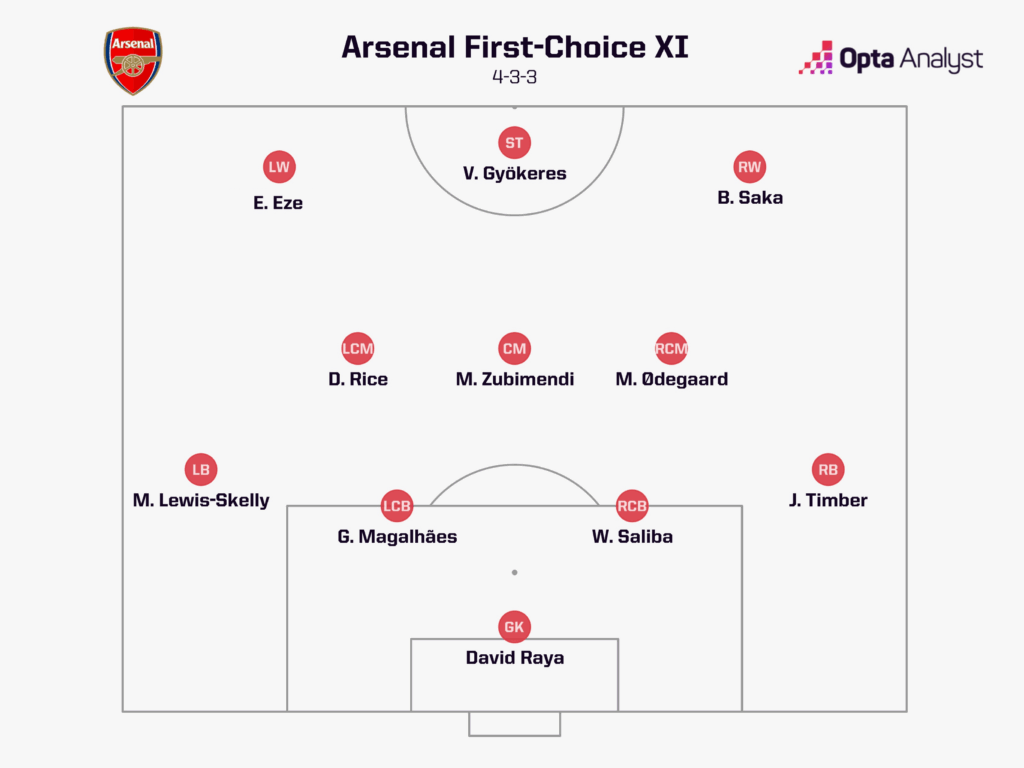
Task: Select the LB position circle
Action: click(201, 469)
